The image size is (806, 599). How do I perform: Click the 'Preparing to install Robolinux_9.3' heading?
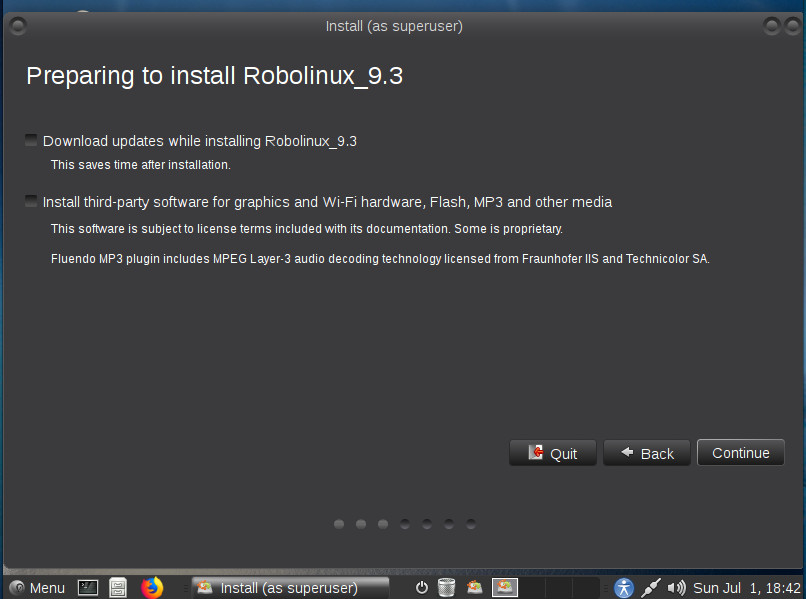point(214,76)
